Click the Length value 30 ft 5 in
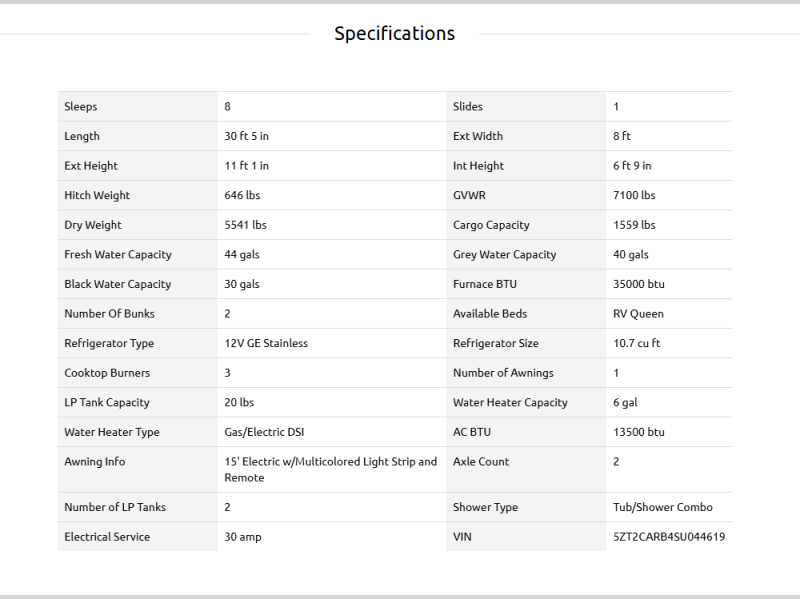The width and height of the screenshot is (800, 599). pyautogui.click(x=247, y=136)
